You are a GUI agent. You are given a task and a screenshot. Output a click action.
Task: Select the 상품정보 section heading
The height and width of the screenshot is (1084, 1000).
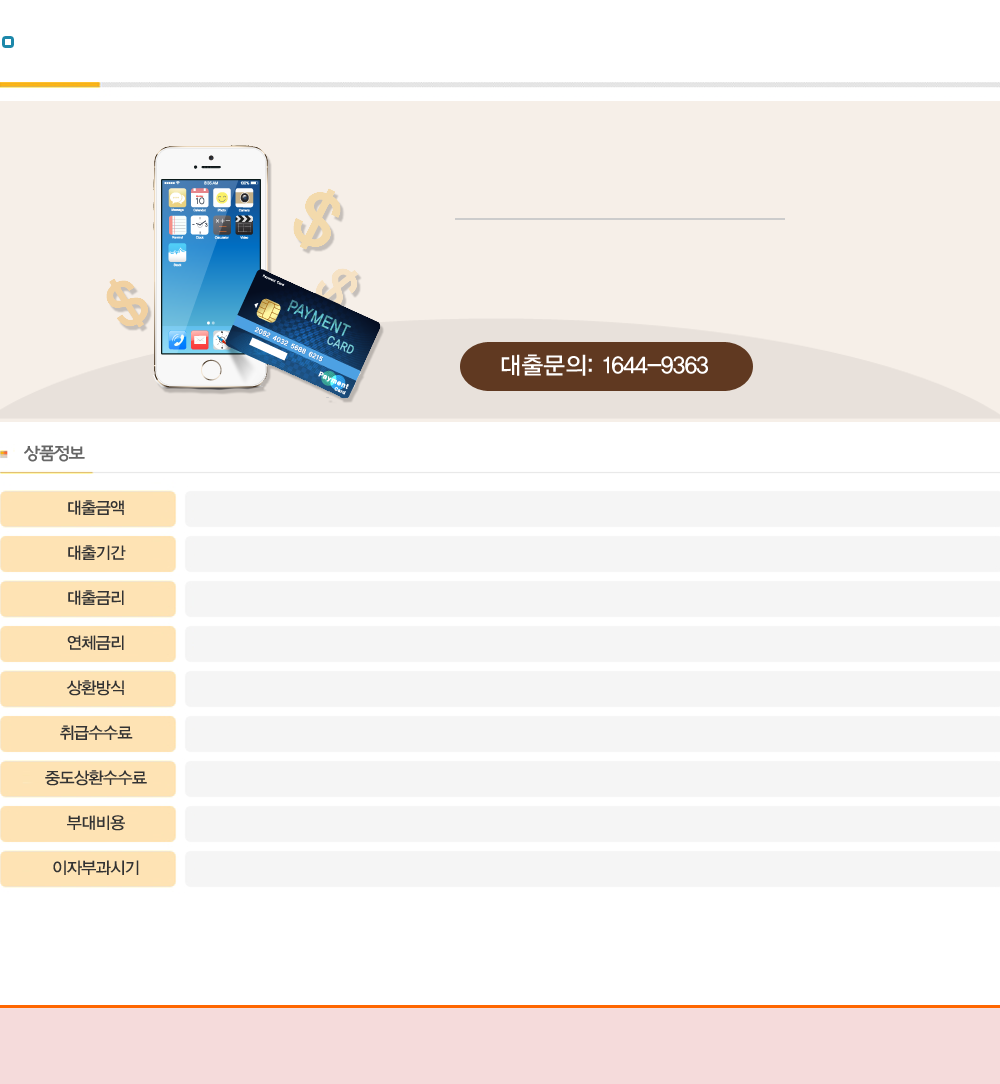54,454
